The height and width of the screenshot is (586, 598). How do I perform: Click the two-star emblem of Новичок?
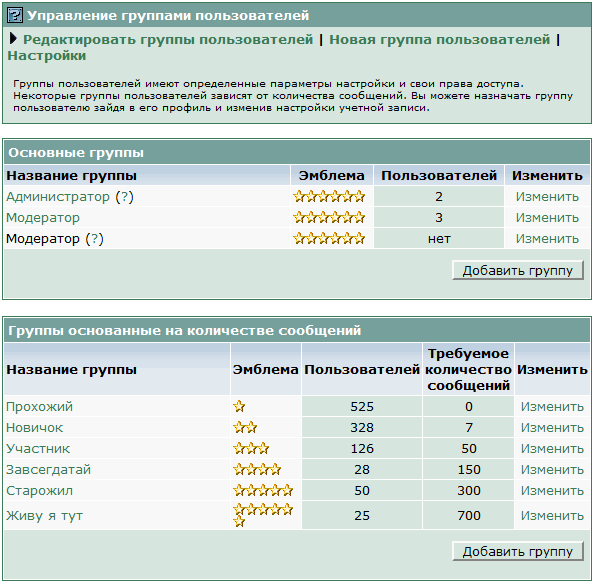(x=245, y=427)
